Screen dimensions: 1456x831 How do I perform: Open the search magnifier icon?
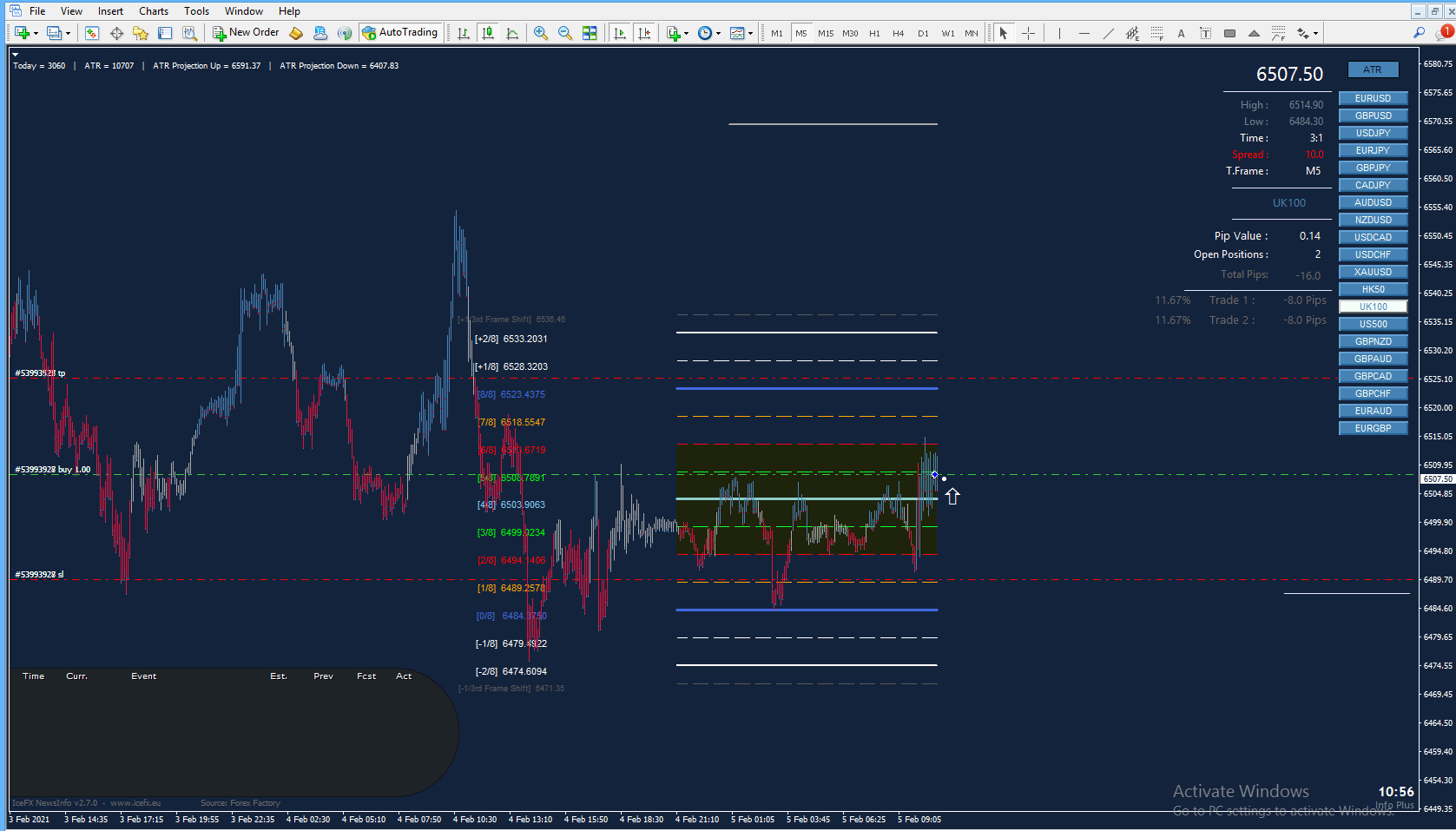1419,33
